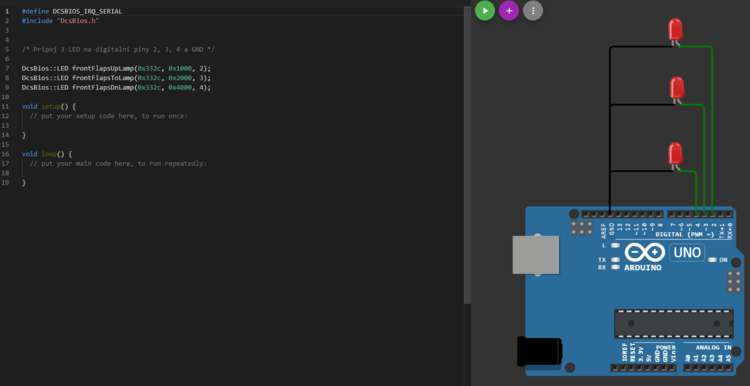The width and height of the screenshot is (750, 386).
Task: Click the void loop() line
Action: click(47, 154)
